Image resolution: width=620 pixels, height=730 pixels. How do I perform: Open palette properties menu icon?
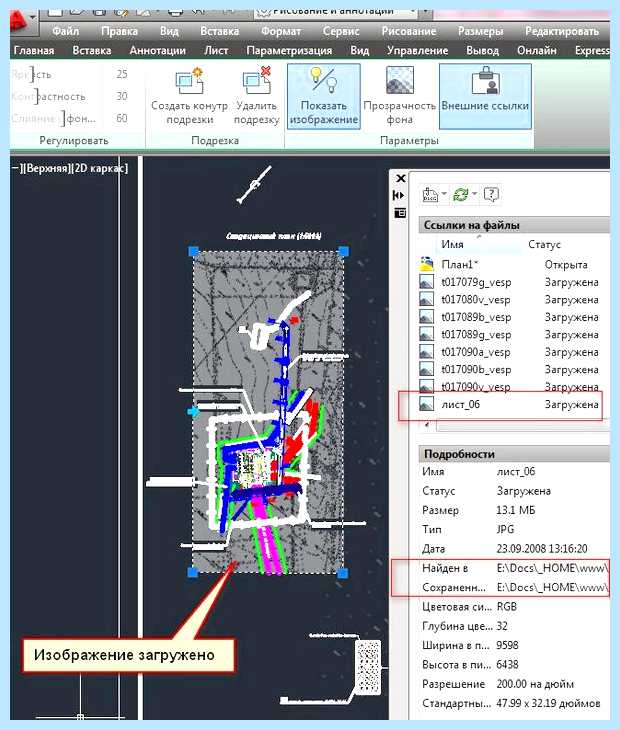[x=400, y=213]
